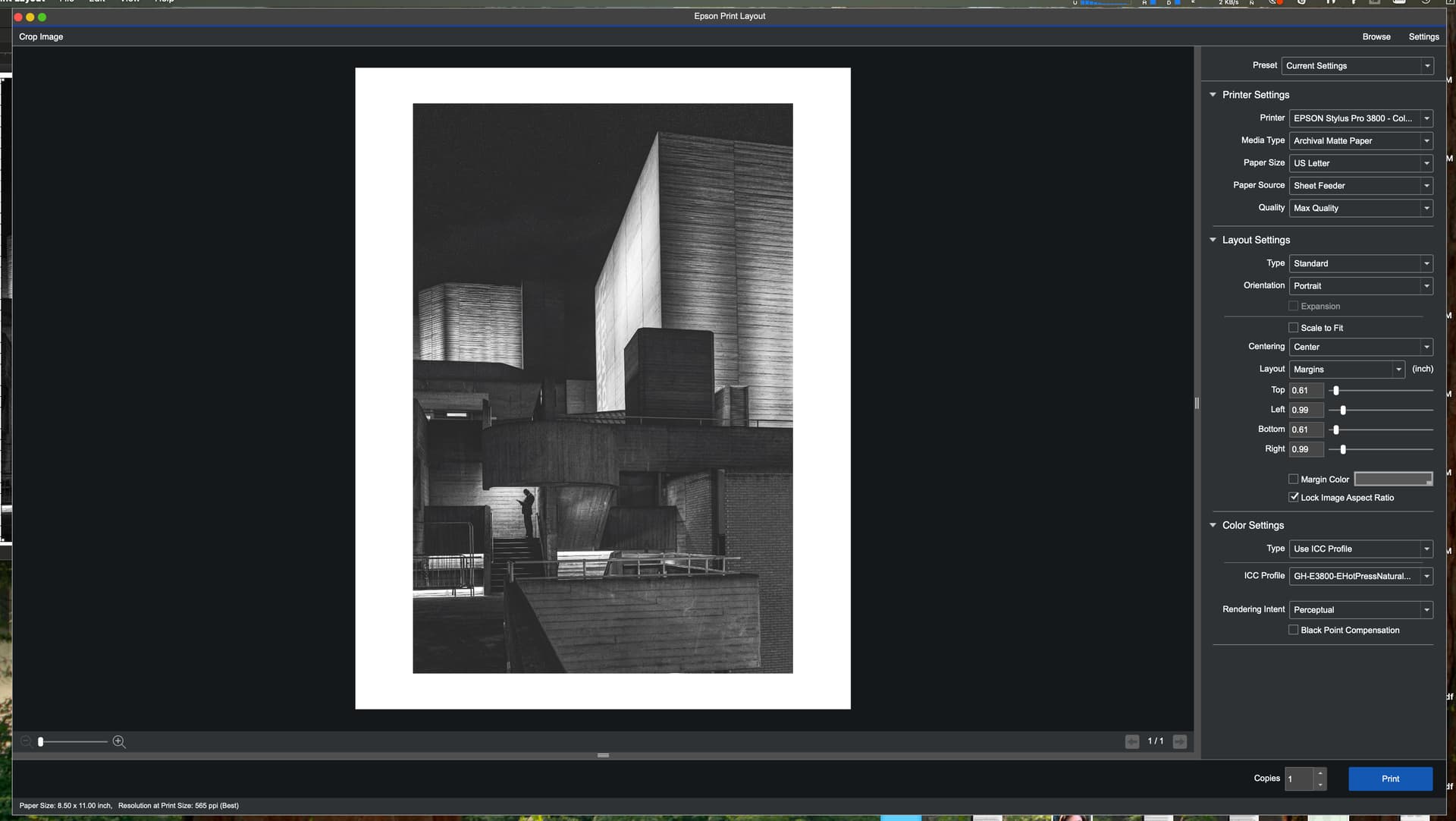Open the Media Type dropdown
The image size is (1456, 821).
coord(1360,140)
